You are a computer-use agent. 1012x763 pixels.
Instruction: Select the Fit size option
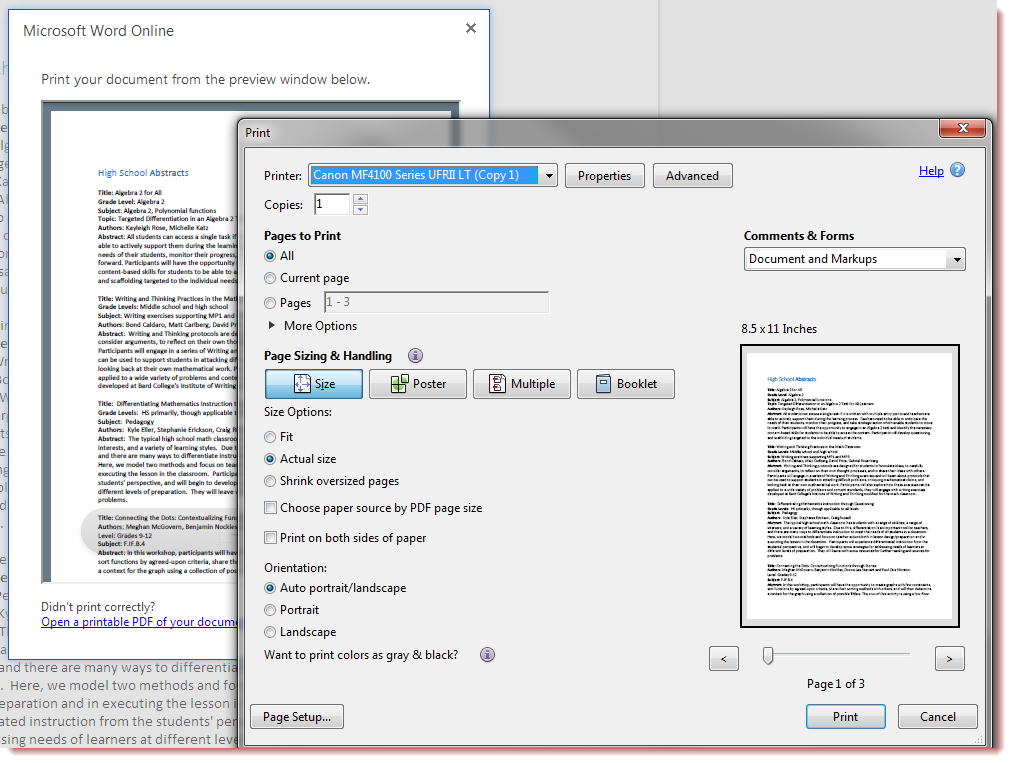click(270, 437)
